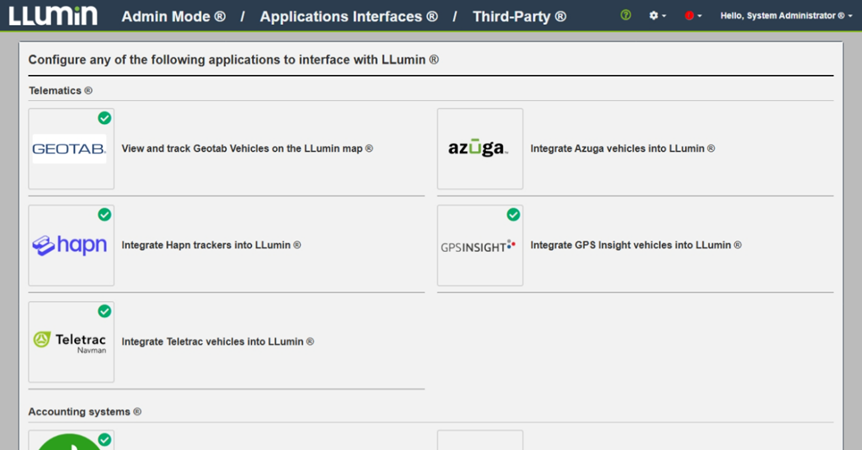Go to Admin Mode breadcrumb
The width and height of the screenshot is (862, 450).
point(174,16)
